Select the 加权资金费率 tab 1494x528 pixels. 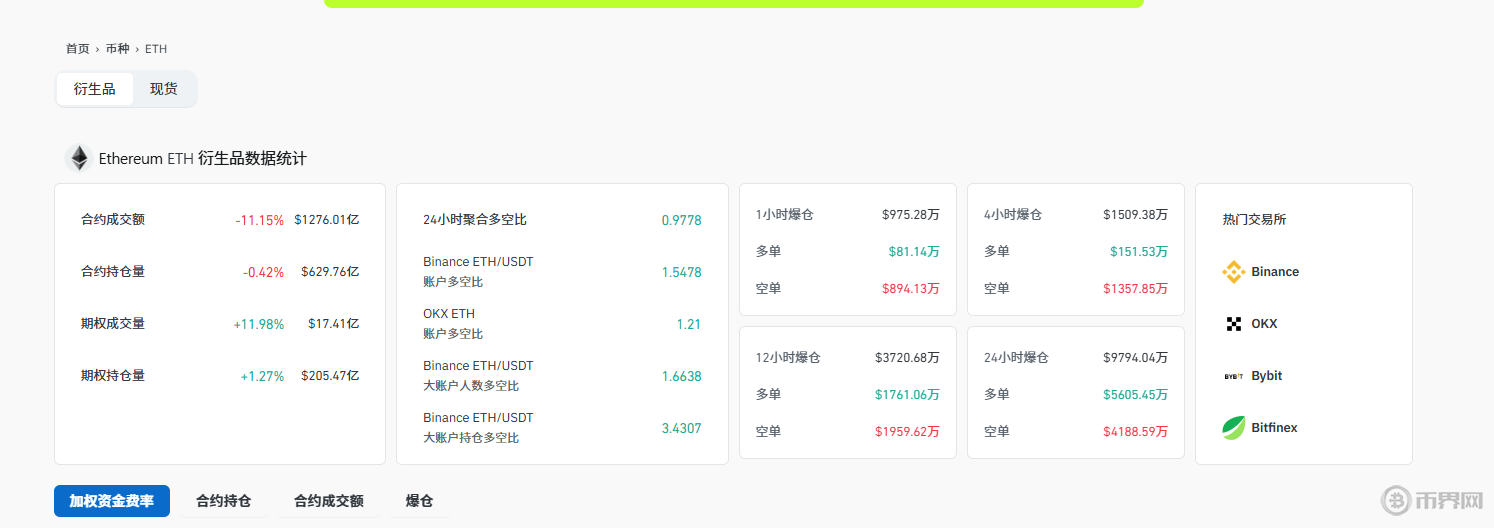pos(112,501)
